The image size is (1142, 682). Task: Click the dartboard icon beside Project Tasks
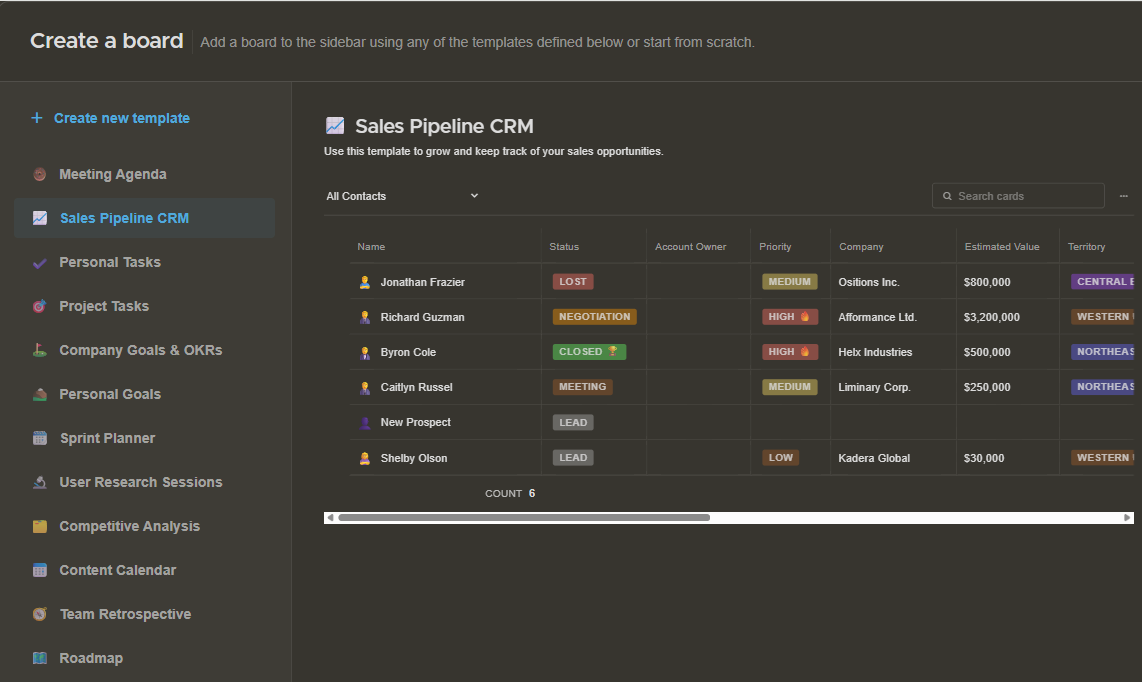pos(39,306)
